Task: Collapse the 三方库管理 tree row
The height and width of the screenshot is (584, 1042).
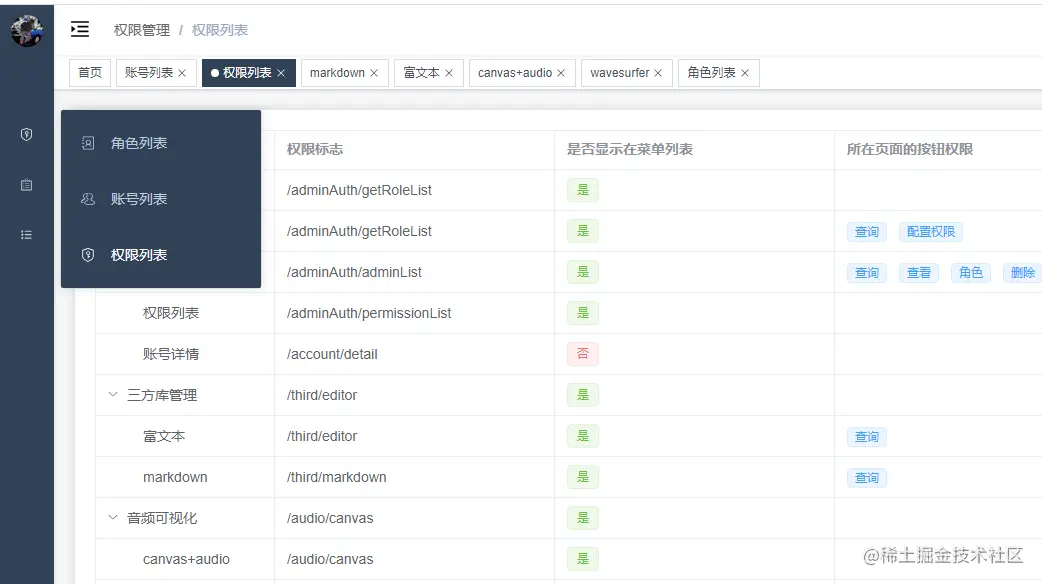Action: pyautogui.click(x=113, y=395)
